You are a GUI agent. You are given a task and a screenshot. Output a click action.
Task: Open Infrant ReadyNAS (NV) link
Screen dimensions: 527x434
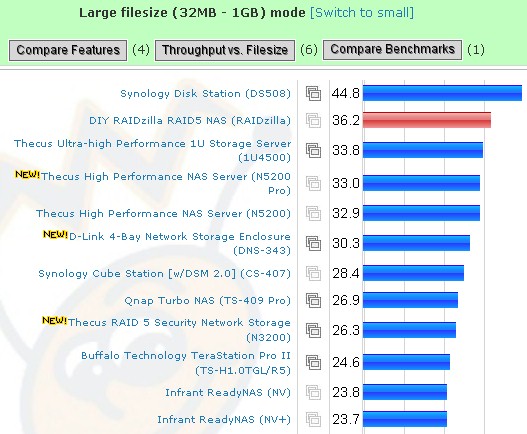click(228, 393)
